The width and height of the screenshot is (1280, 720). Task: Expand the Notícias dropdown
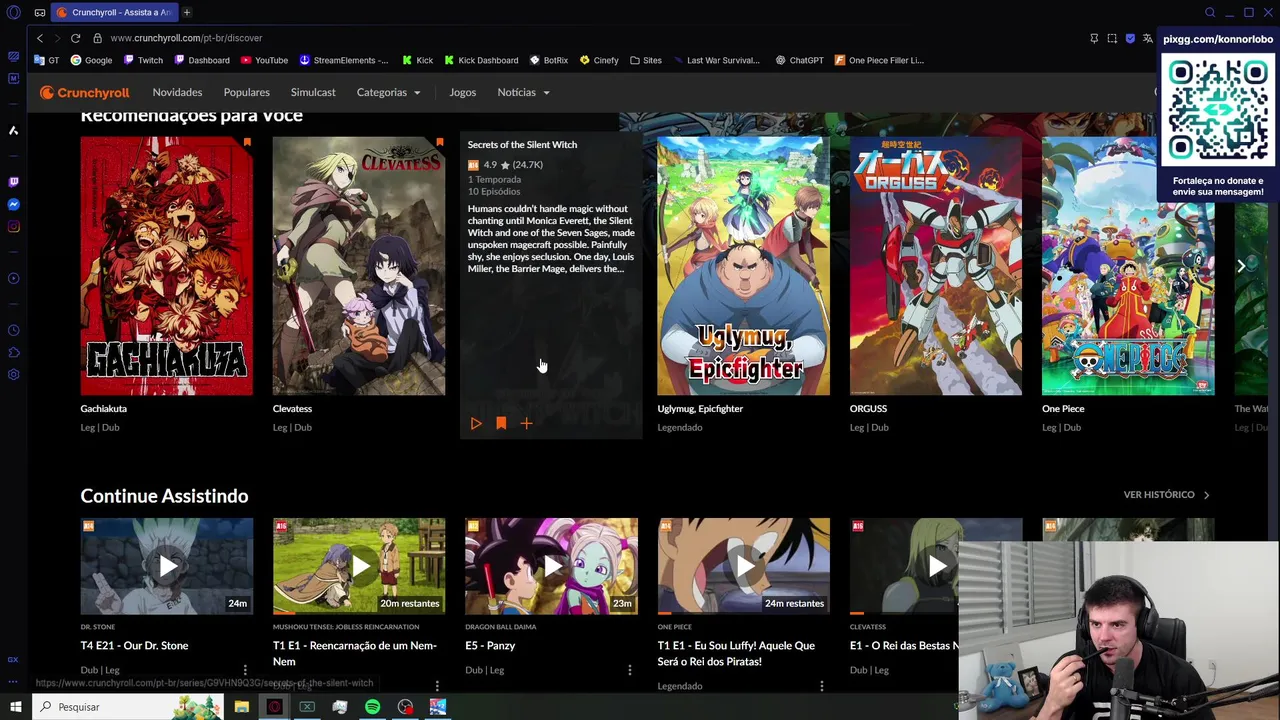(523, 92)
